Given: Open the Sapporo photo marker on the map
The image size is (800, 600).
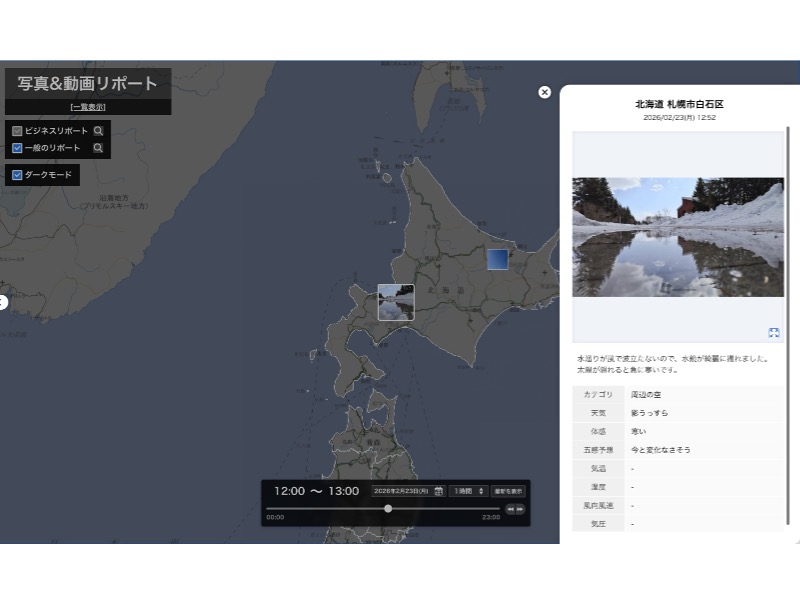Looking at the screenshot, I should point(396,302).
